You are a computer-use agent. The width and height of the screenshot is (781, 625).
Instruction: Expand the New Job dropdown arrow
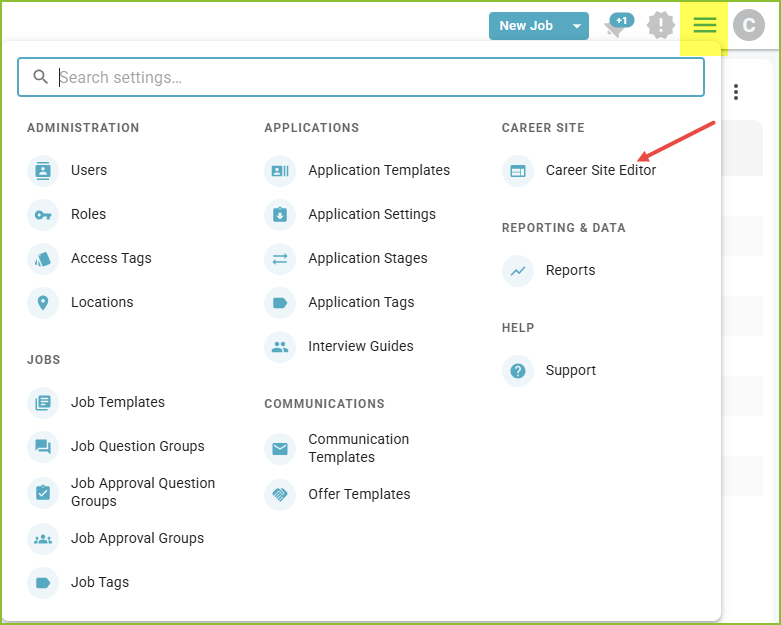point(577,26)
